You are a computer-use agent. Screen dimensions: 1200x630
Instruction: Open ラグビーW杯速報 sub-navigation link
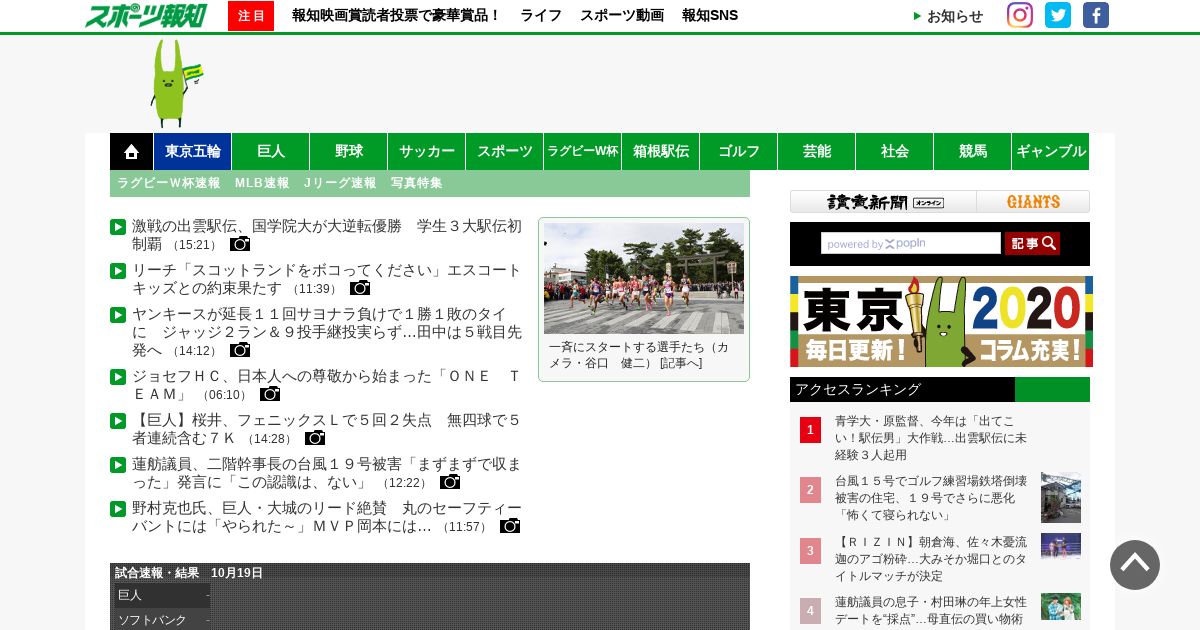168,183
